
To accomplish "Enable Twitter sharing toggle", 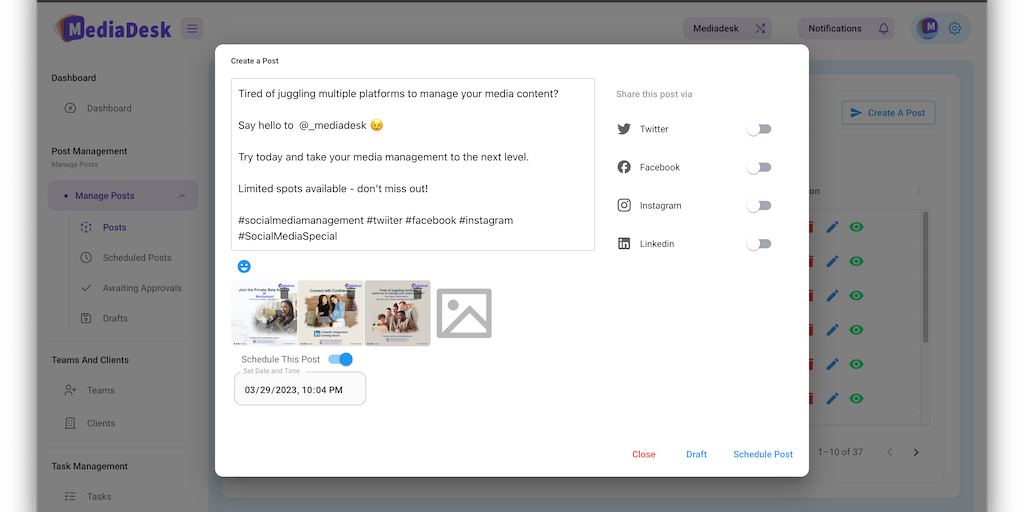I will [759, 129].
